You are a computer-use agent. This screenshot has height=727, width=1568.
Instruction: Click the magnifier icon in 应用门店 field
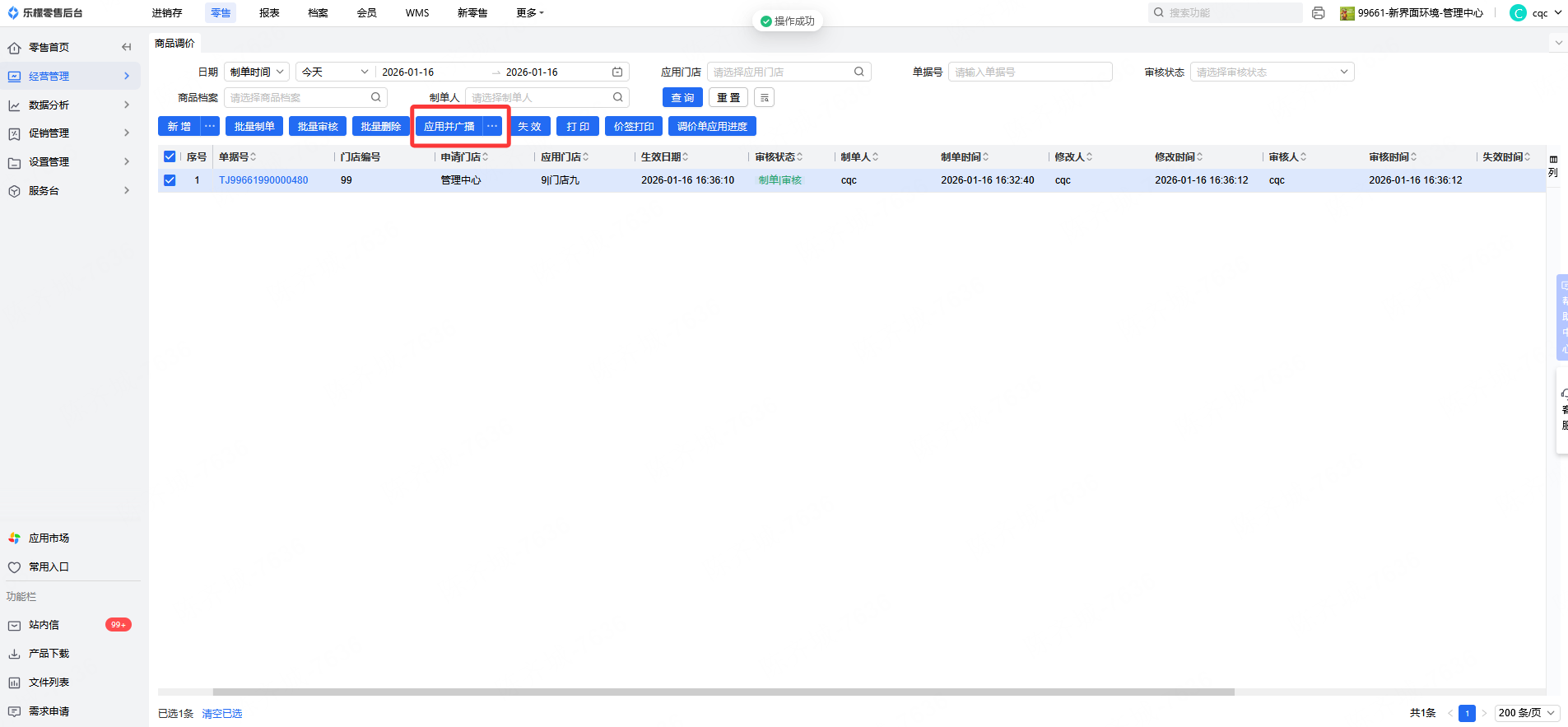point(858,72)
